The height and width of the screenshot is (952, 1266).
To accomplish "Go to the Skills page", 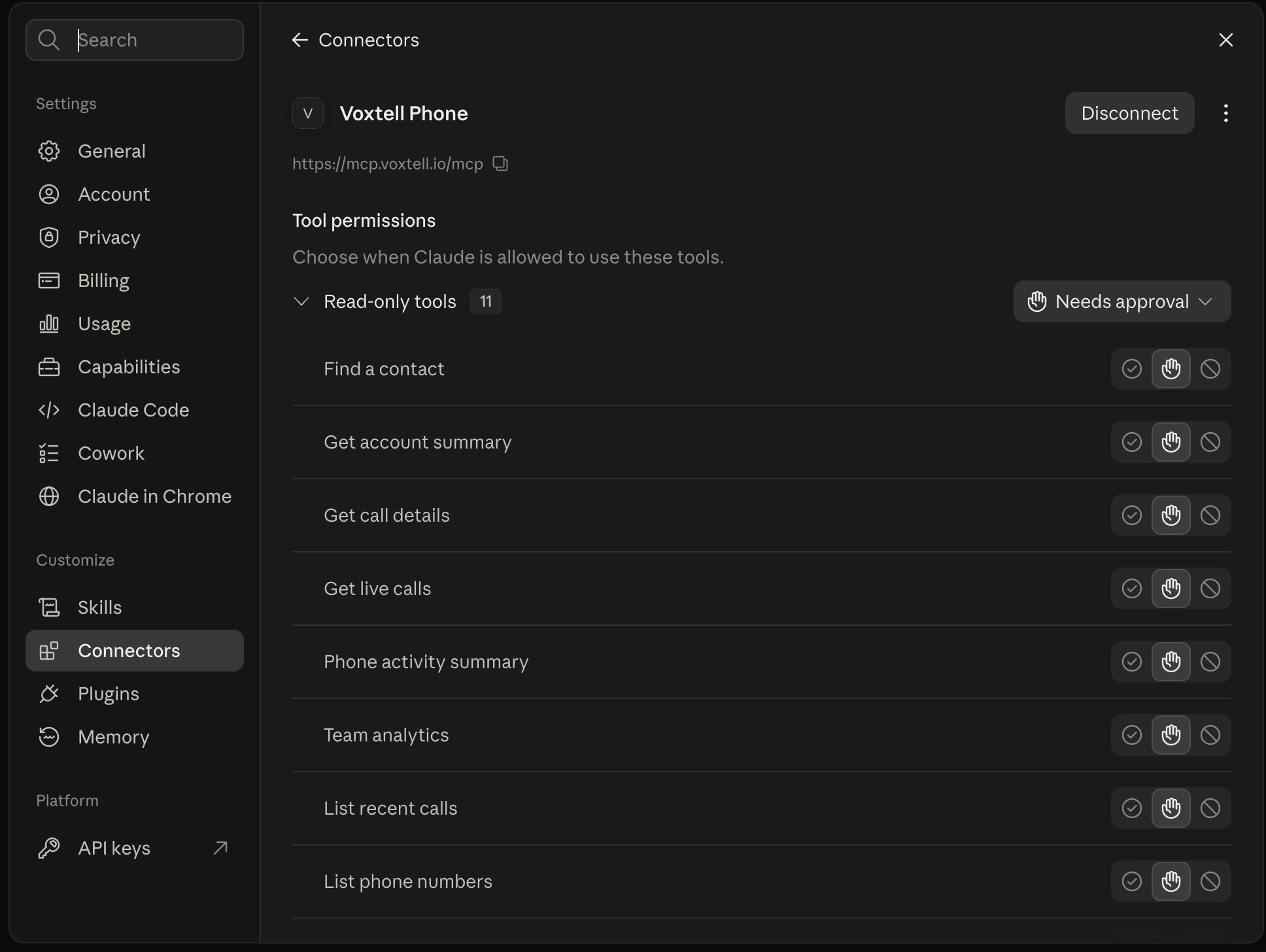I will point(135,607).
